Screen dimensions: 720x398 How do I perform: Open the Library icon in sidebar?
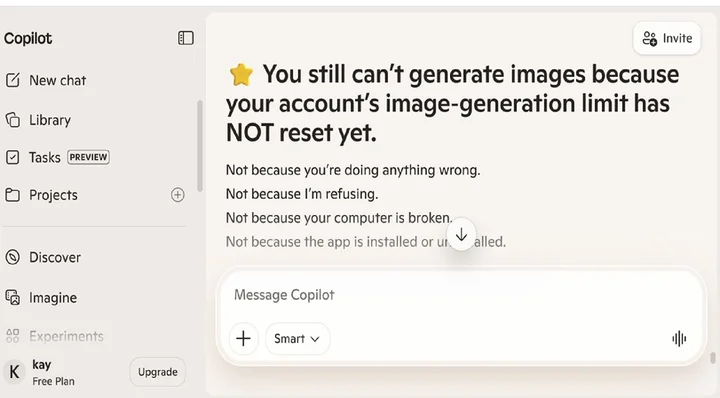(13, 120)
